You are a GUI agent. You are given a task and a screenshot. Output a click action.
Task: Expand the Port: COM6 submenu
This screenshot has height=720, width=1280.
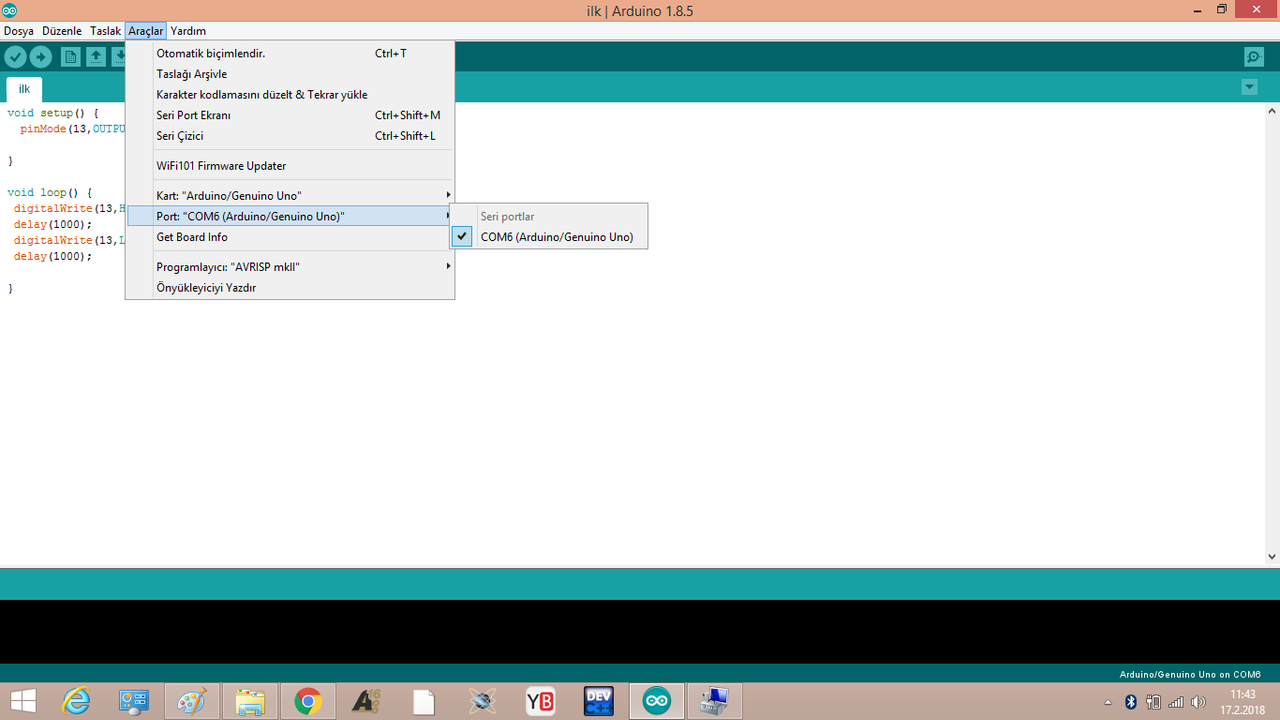(290, 216)
